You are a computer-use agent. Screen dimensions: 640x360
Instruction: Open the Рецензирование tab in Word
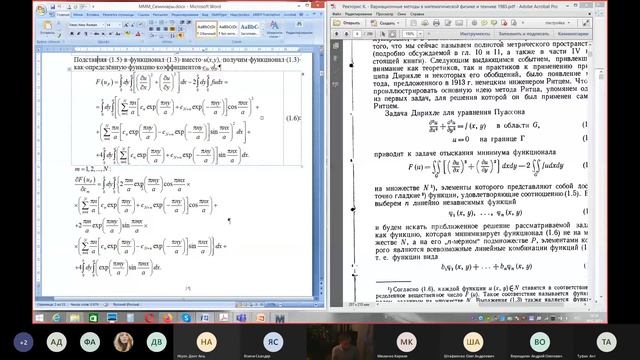coord(184,15)
